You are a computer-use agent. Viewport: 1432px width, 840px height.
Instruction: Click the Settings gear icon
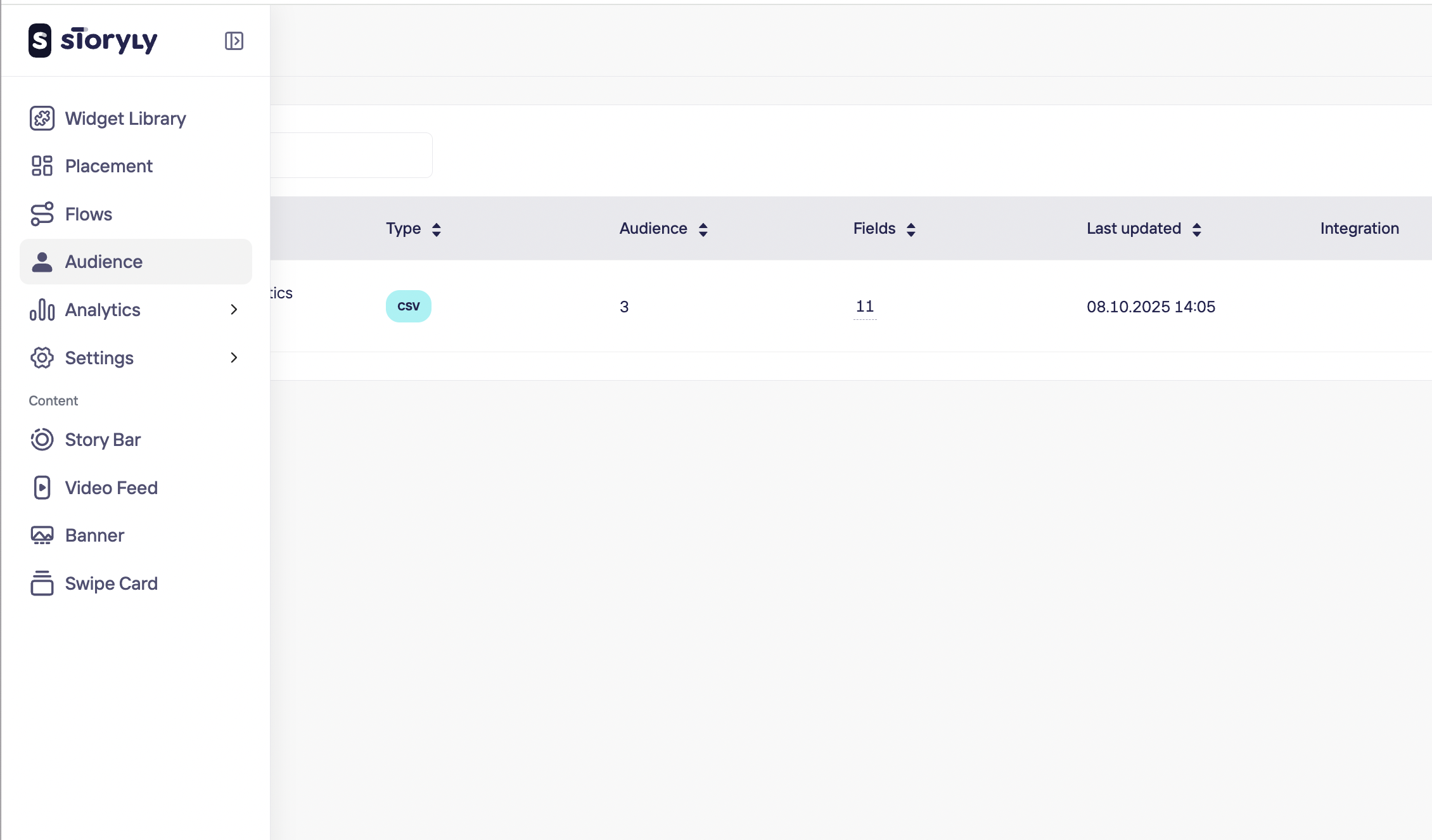[x=42, y=358]
